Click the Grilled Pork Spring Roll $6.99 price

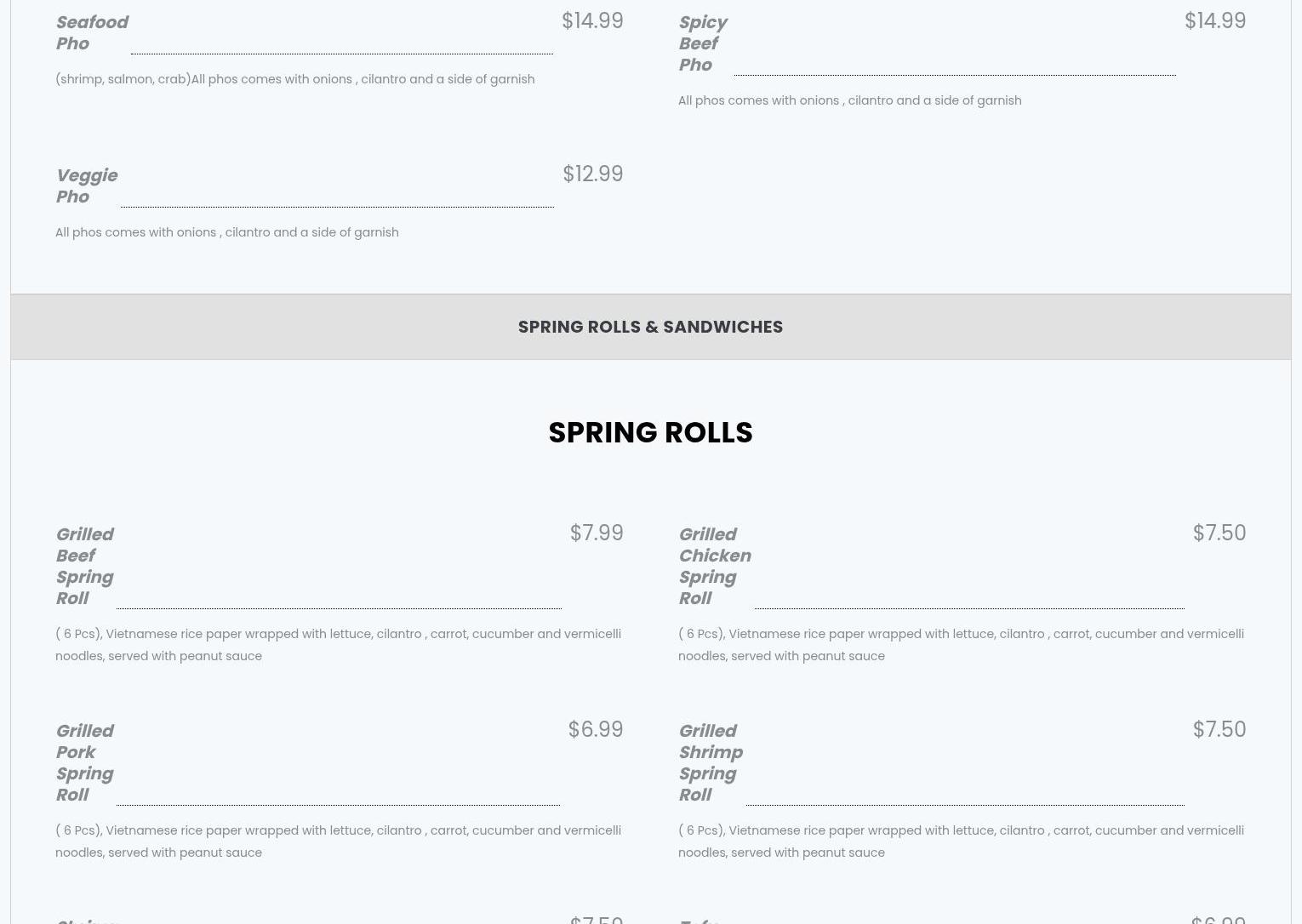[595, 729]
